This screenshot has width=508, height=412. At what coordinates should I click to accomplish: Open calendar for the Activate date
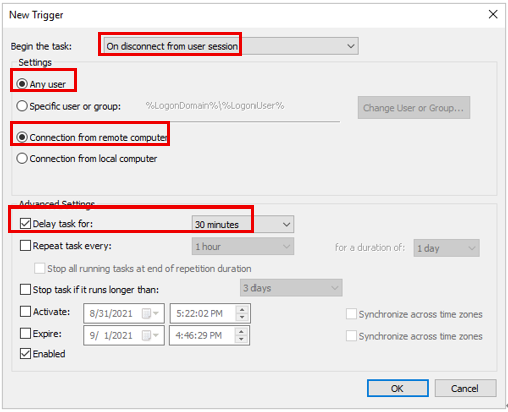click(x=150, y=313)
